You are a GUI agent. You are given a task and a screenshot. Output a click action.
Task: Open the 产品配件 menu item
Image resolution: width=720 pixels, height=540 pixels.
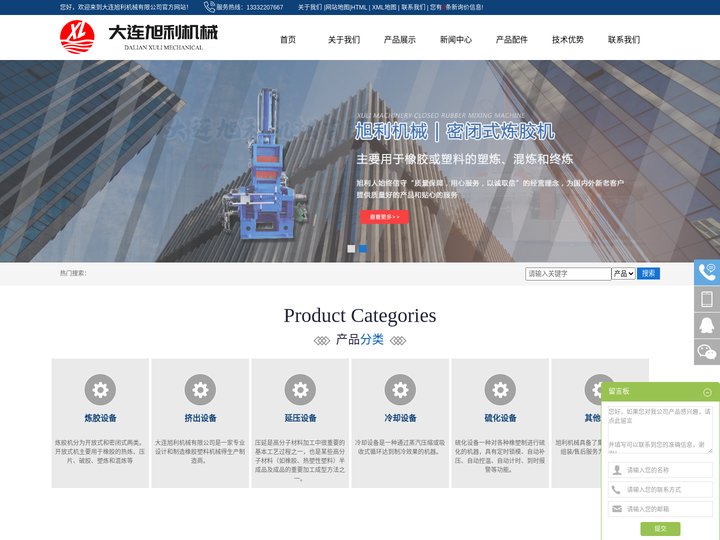coord(512,40)
